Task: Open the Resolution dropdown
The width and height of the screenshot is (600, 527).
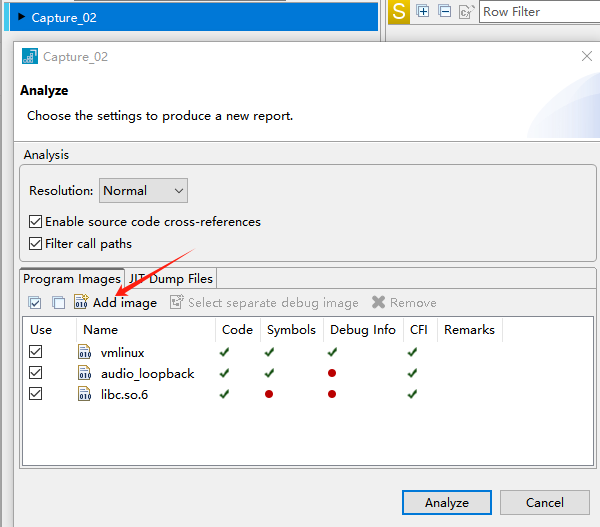Action: pyautogui.click(x=143, y=191)
